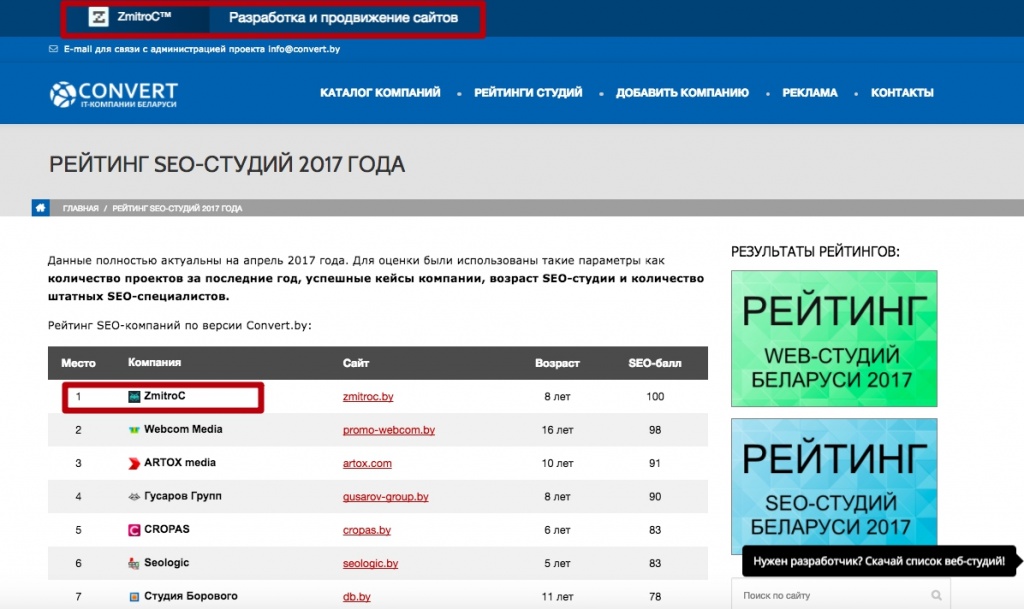Image resolution: width=1024 pixels, height=609 pixels.
Task: Click the Webcom Media company icon
Action: pos(134,429)
